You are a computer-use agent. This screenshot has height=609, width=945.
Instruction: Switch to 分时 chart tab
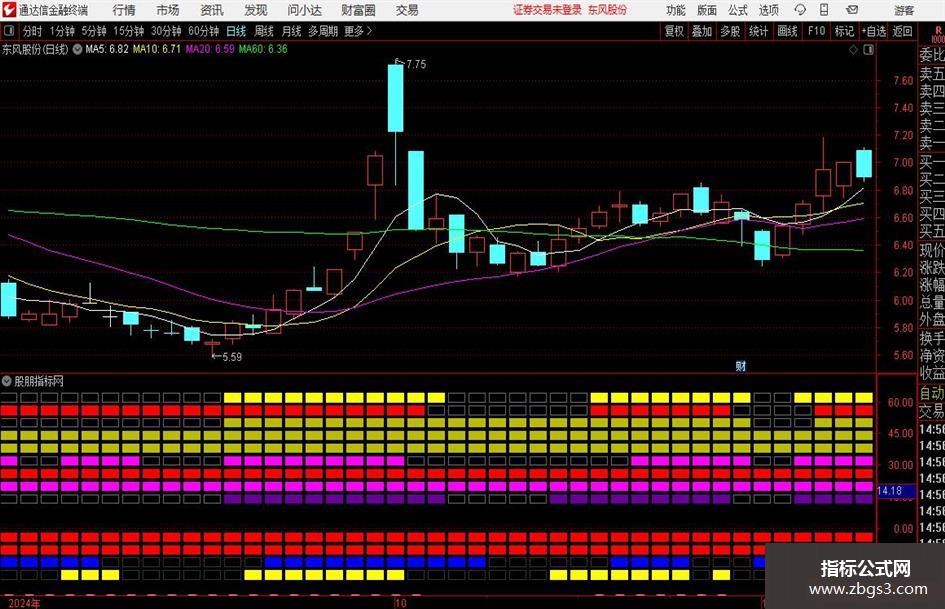[x=32, y=31]
